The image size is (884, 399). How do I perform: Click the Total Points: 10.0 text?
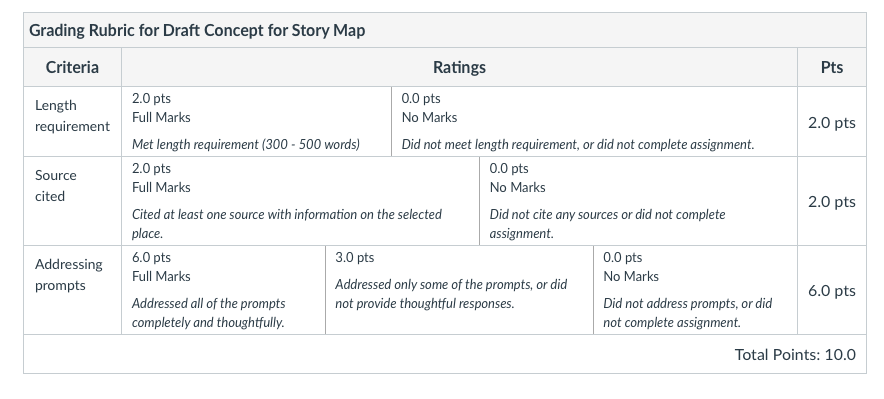795,354
